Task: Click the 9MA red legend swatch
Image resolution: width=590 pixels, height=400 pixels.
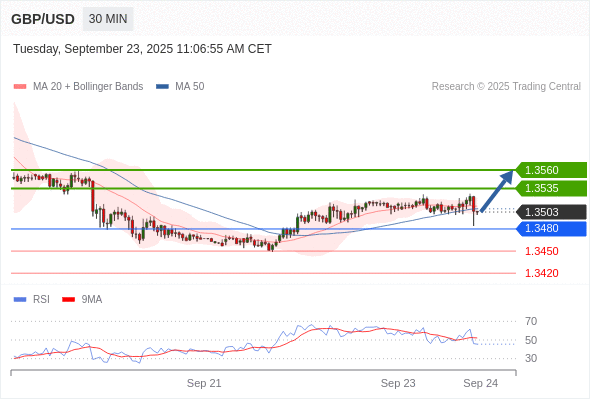Action: [68, 300]
